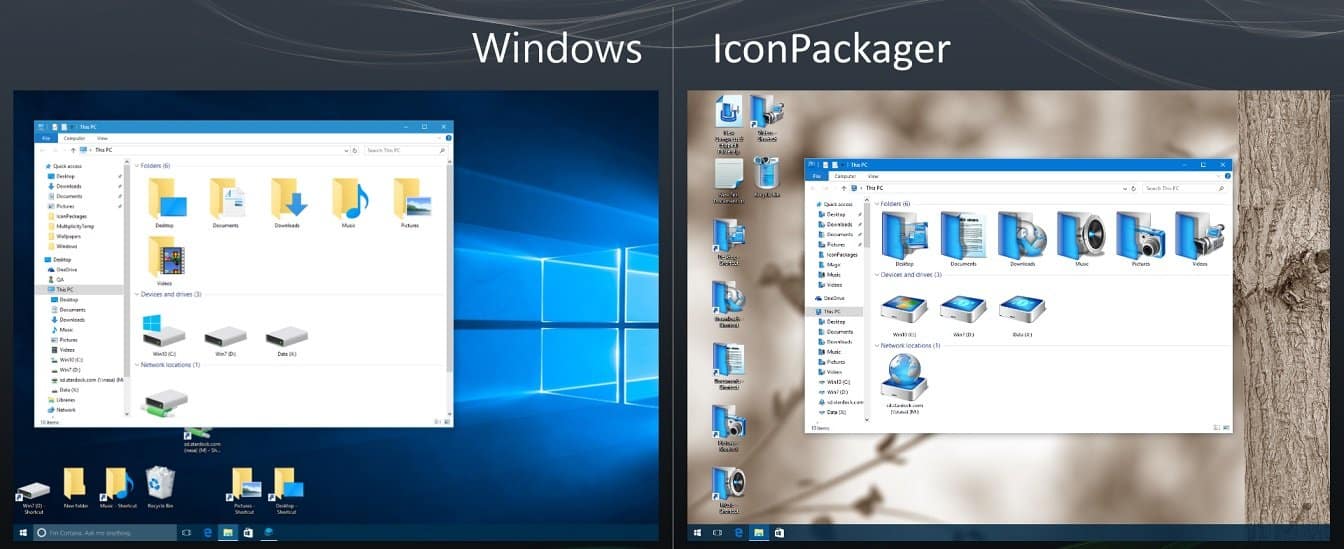This screenshot has width=1344, height=549.
Task: Open File tab in IconPackager explorer
Action: point(816,176)
